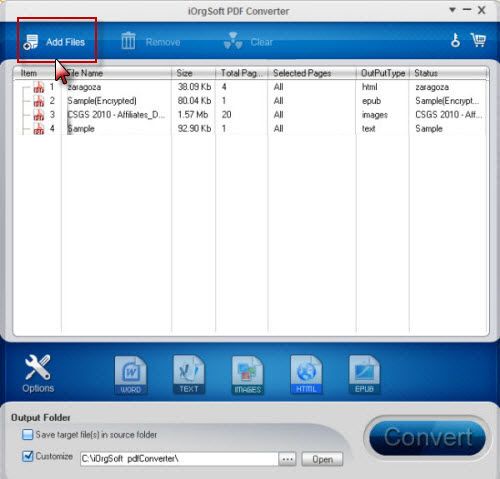Screen dimensions: 500x479
Task: Click the 80.04 Kb size cell
Action: pos(194,101)
